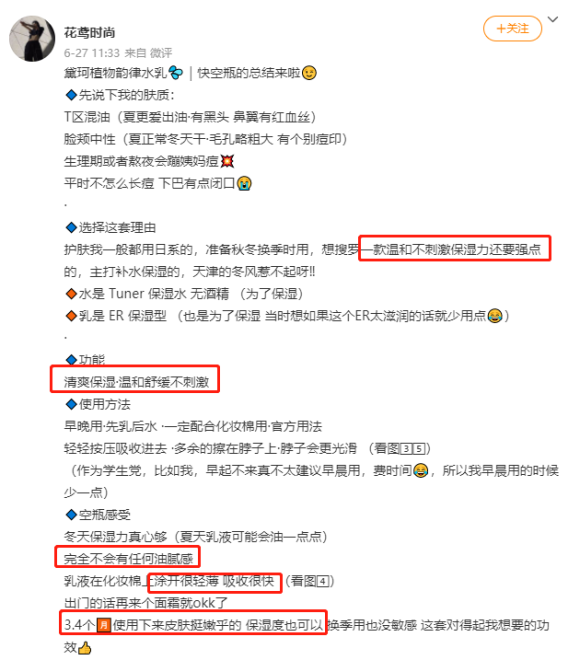The height and width of the screenshot is (660, 580).
Task: Click the 6-27 11:33 timestamp
Action: coord(92,53)
